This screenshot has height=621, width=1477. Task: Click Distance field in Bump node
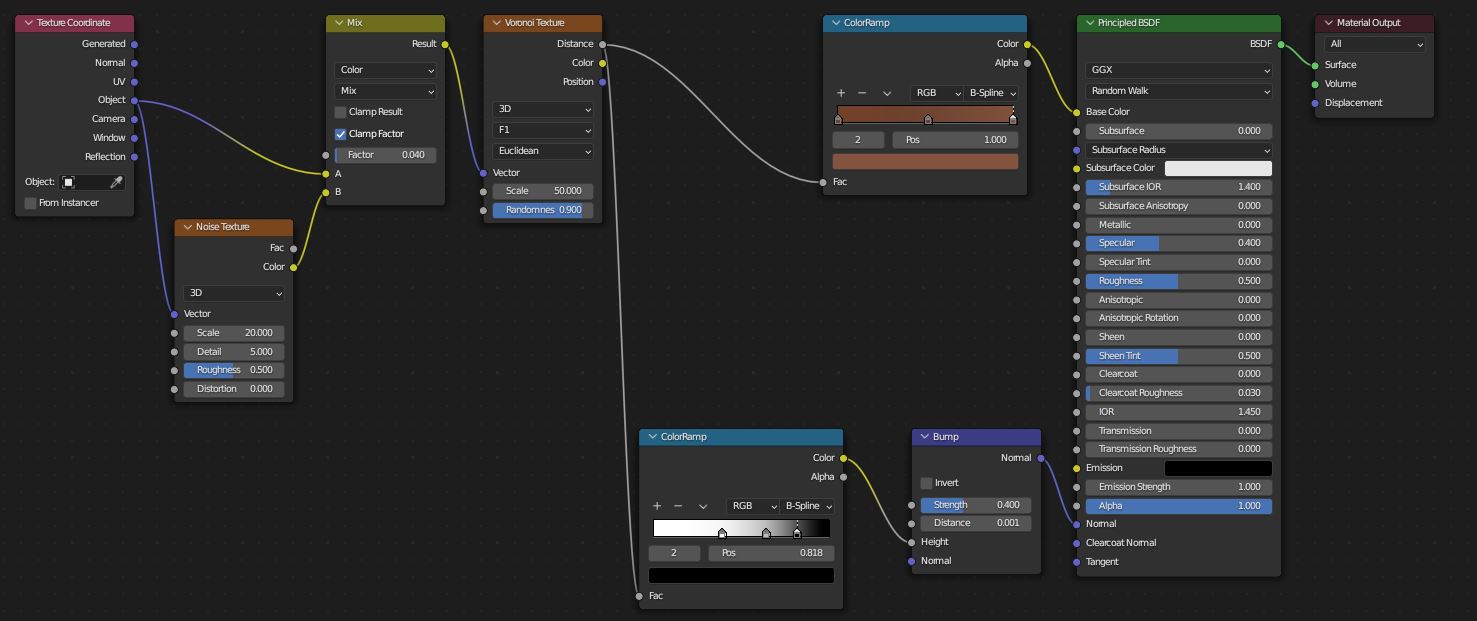click(x=976, y=523)
